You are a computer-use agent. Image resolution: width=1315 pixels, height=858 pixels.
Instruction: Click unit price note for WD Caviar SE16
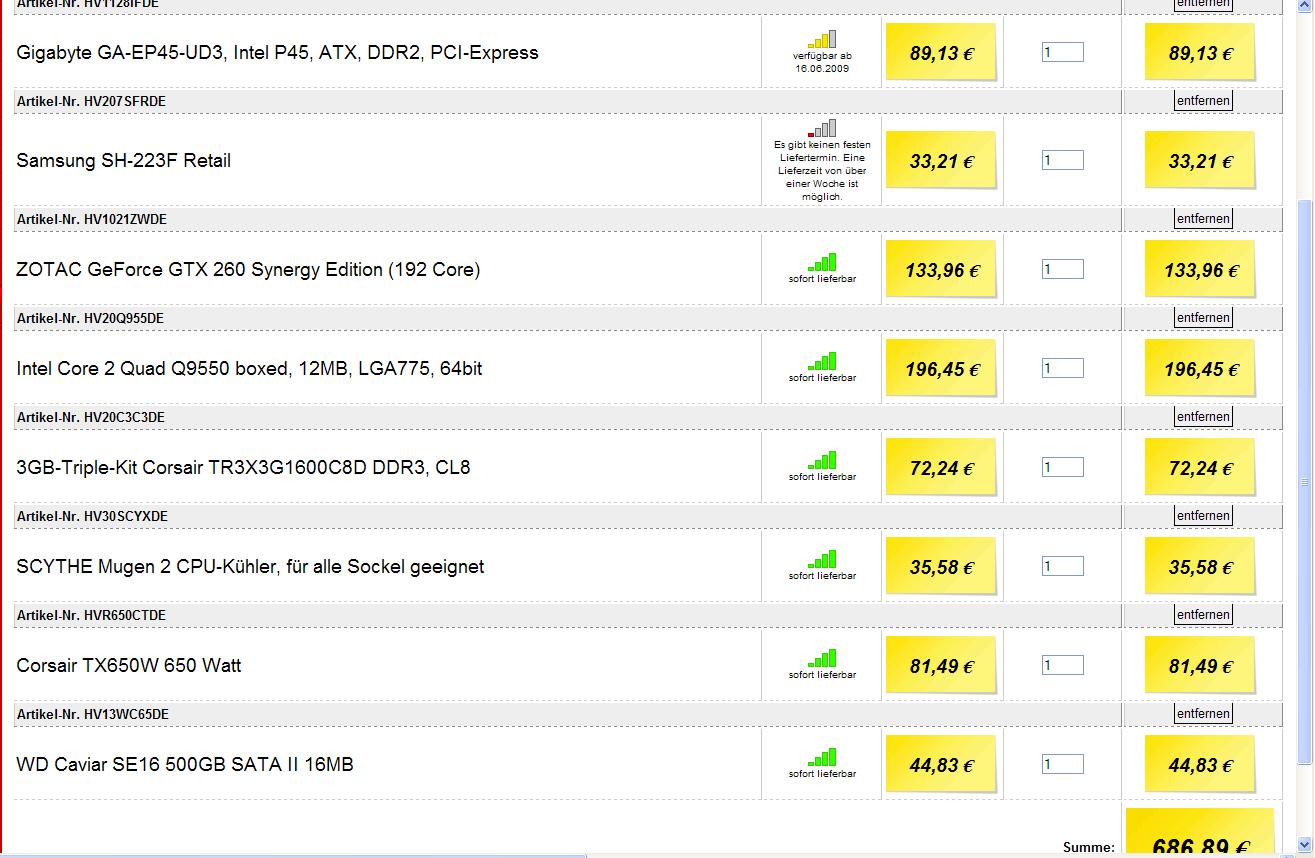point(941,765)
